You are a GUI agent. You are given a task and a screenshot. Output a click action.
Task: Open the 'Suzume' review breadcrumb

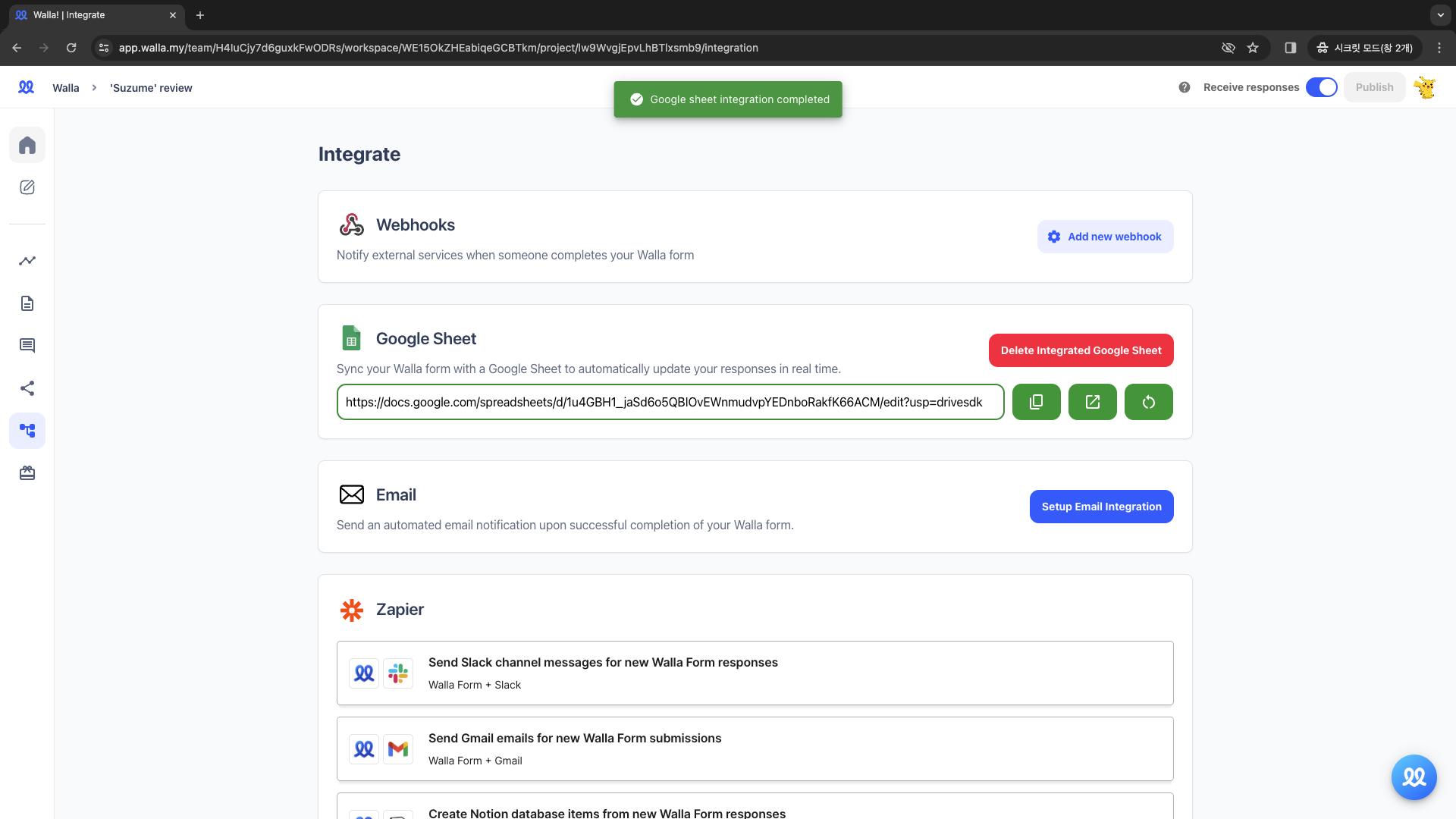(x=151, y=88)
